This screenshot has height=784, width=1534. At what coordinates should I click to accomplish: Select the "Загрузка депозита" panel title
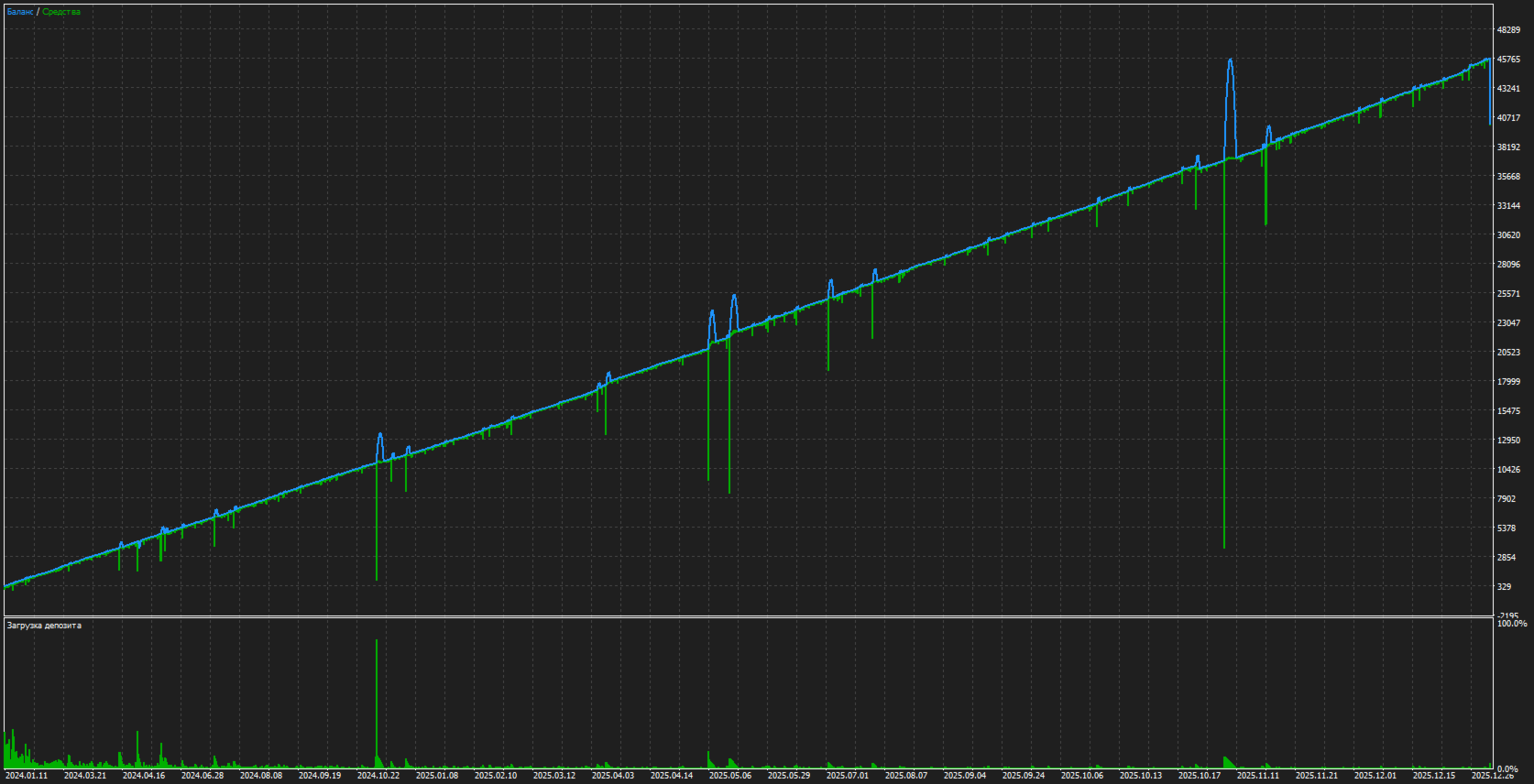click(44, 626)
